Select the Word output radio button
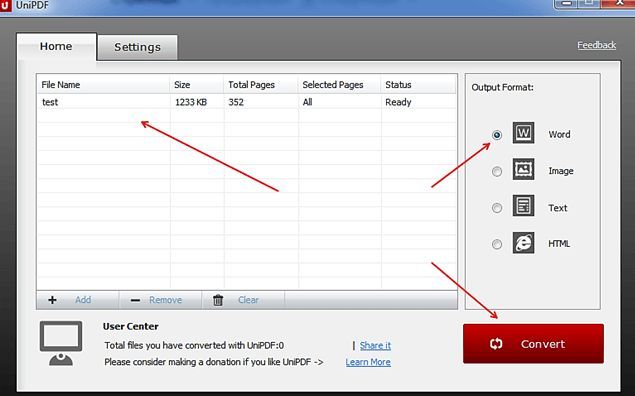635x396 pixels. [x=497, y=135]
